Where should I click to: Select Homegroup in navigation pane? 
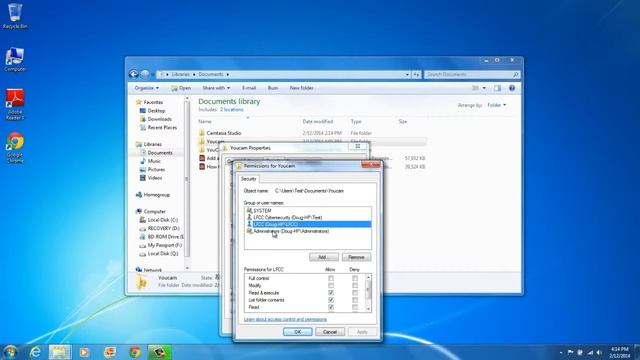click(x=153, y=195)
